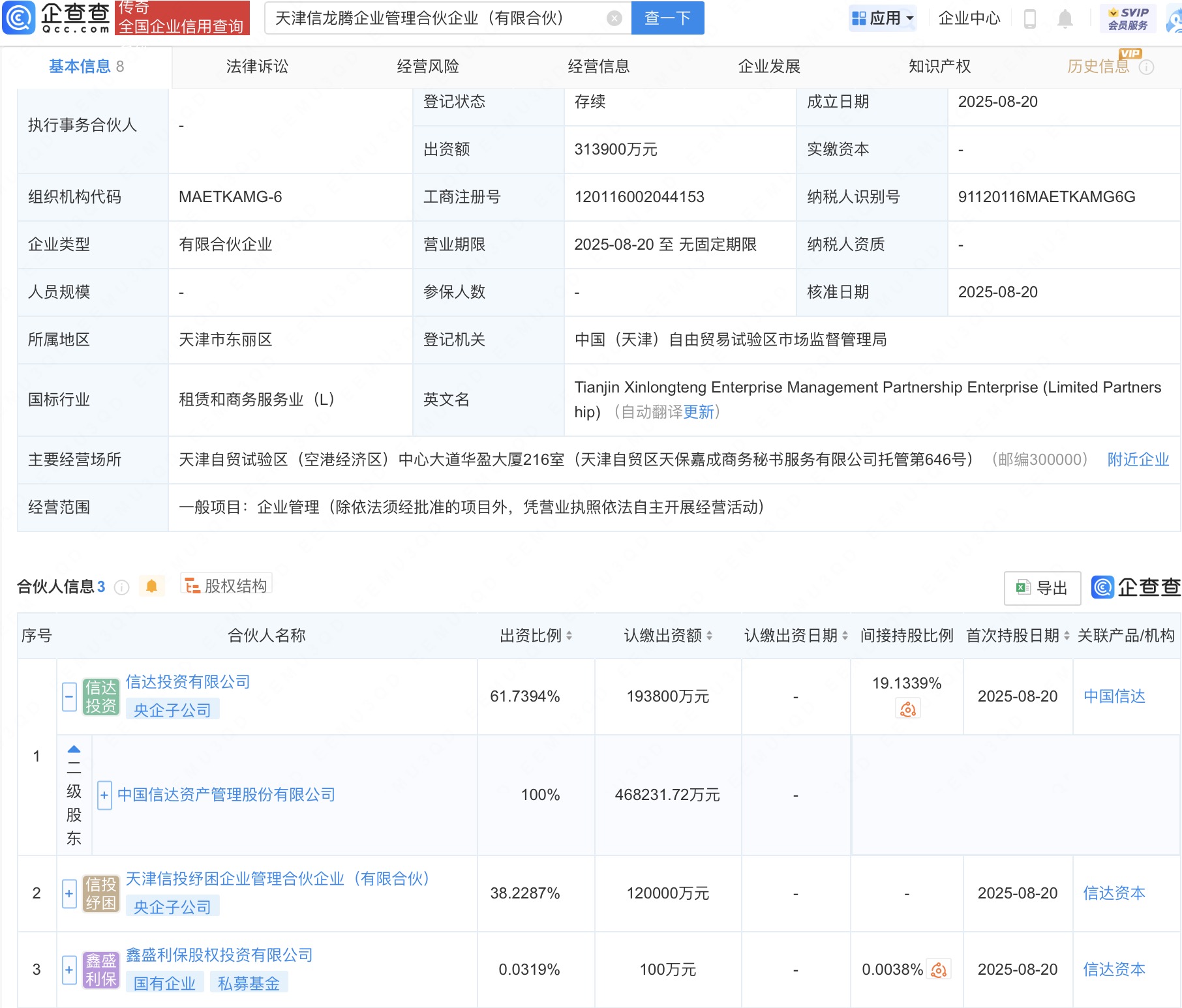Select registration number 120116002044153

pyautogui.click(x=639, y=197)
